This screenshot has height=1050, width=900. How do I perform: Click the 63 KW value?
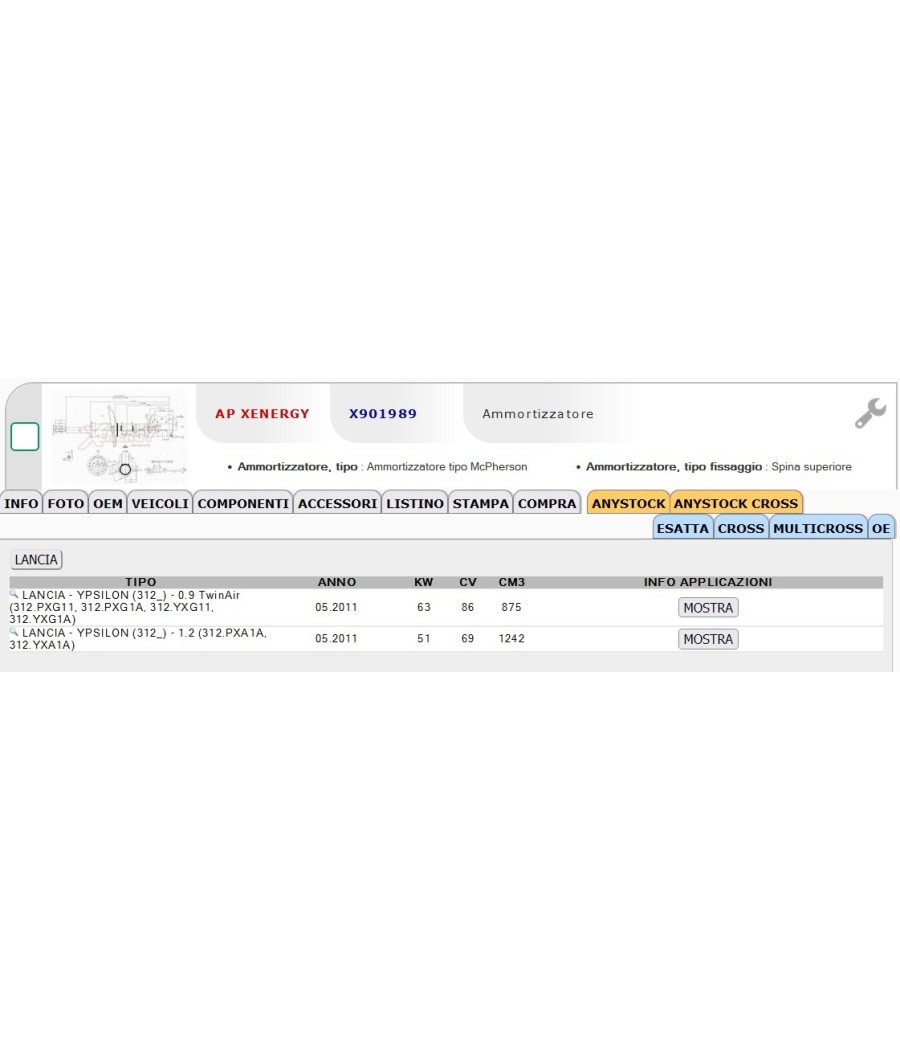(423, 607)
